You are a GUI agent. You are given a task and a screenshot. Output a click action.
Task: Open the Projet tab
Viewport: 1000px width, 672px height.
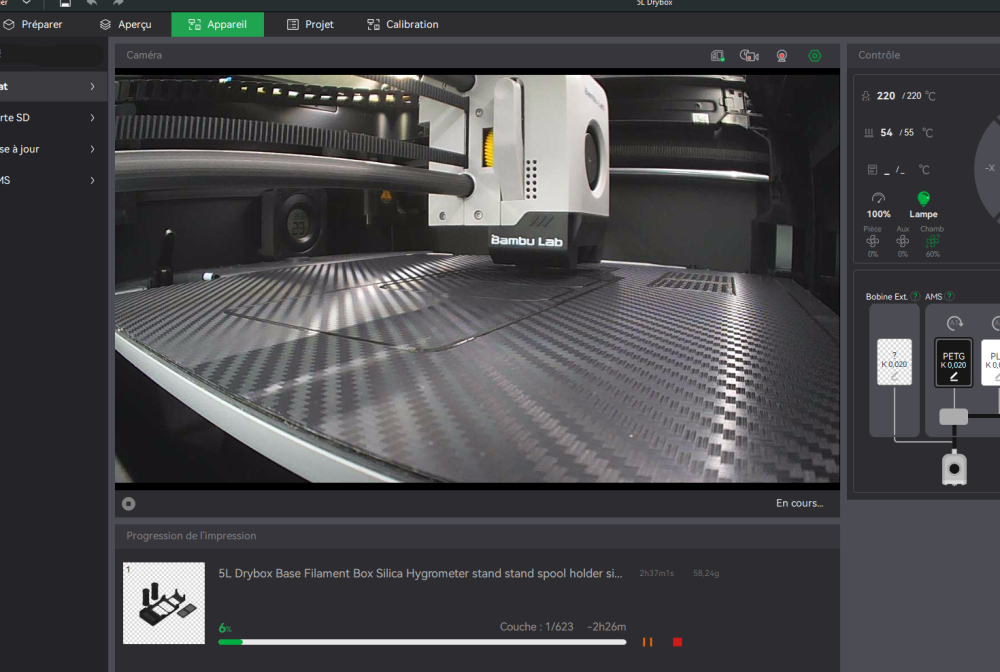[x=311, y=24]
